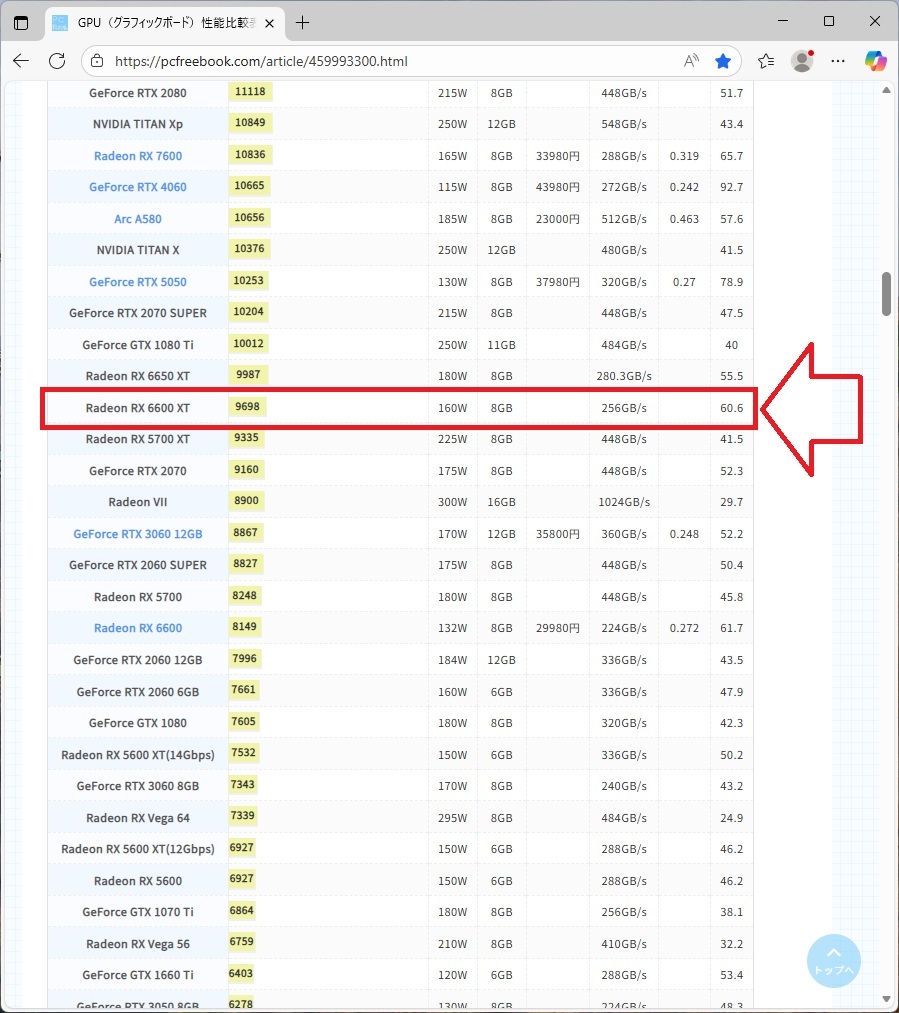Click the 295W power of RX Vega 64
The image size is (899, 1013).
click(x=452, y=818)
